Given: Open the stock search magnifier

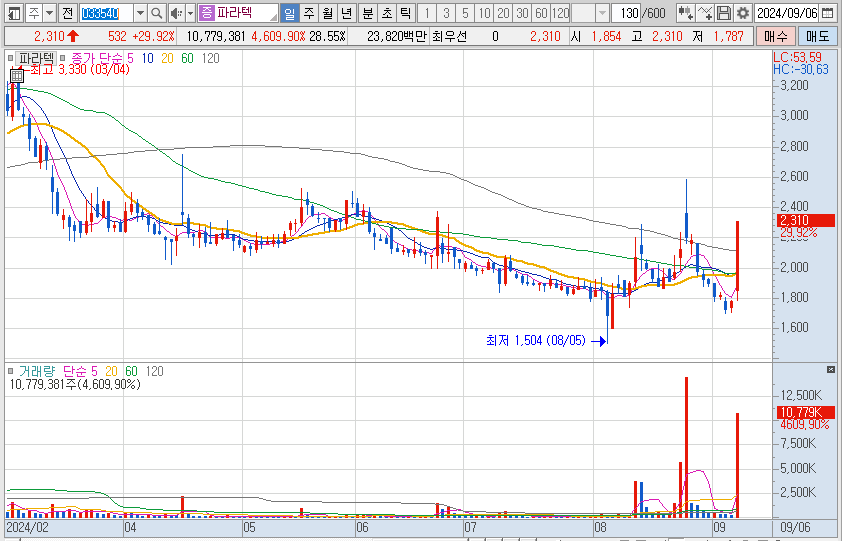Looking at the screenshot, I should 156,13.
